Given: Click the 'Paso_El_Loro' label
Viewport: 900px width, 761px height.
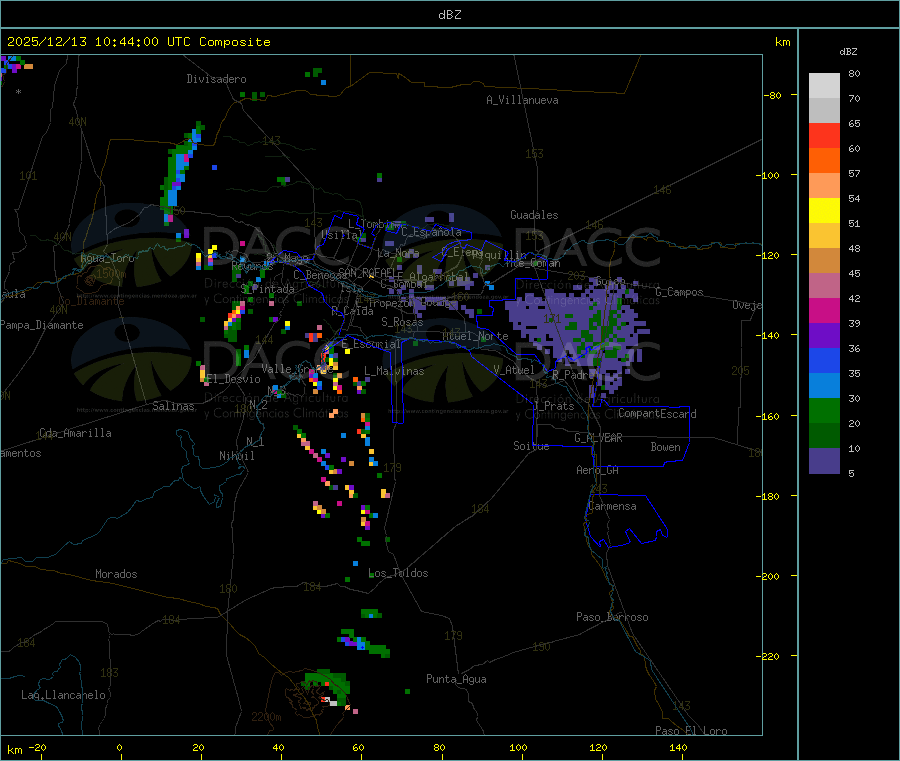Looking at the screenshot, I should tap(692, 731).
